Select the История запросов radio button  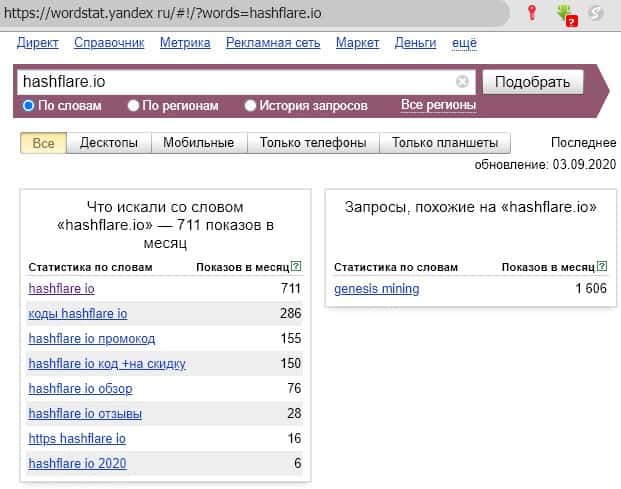(250, 105)
